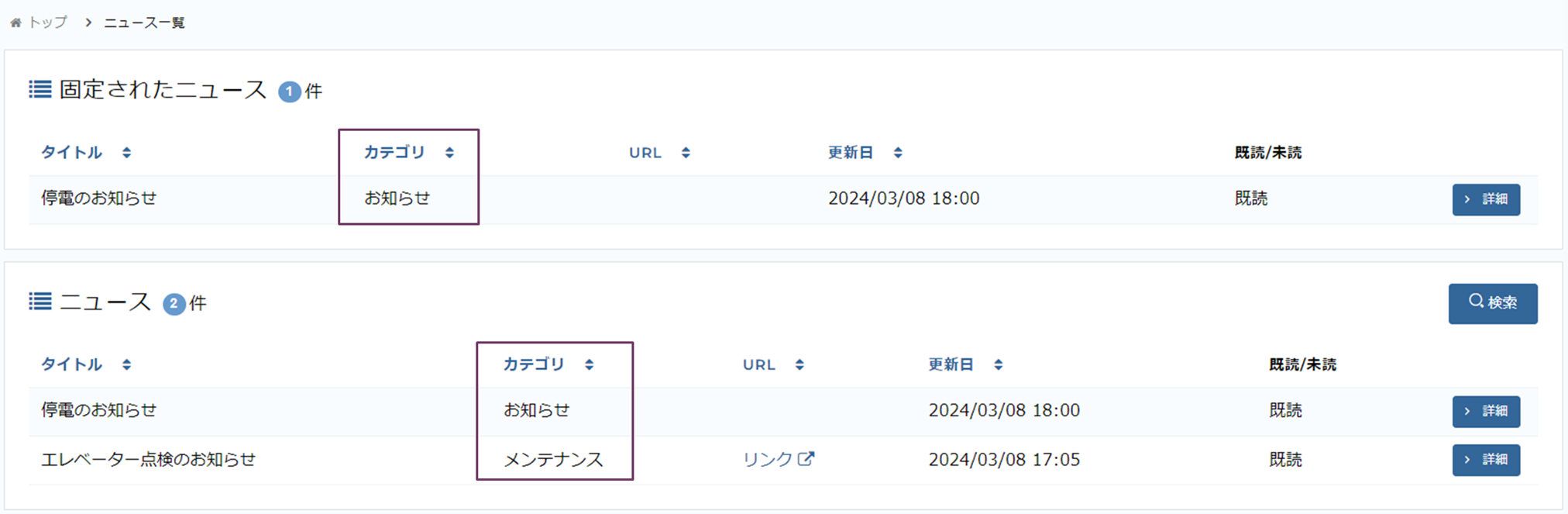
Task: Open 詳細 for the pinned 停電のお知らせ
Action: [1485, 199]
